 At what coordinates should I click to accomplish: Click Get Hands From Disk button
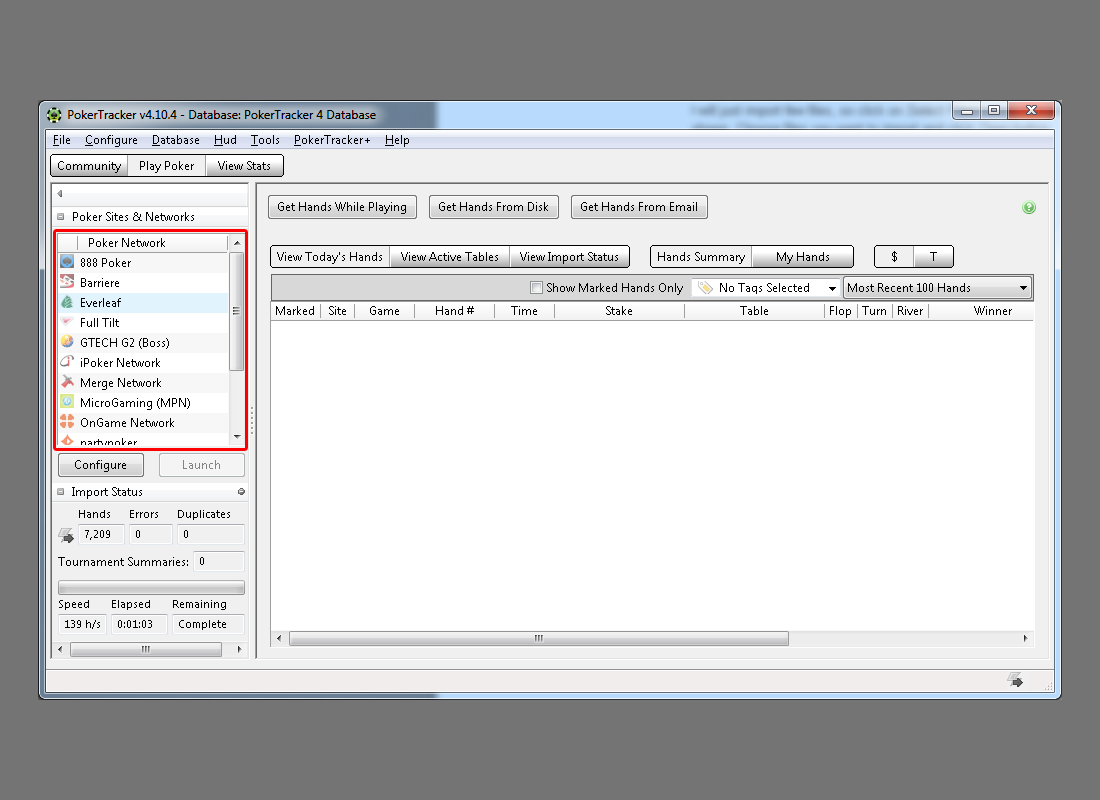493,207
